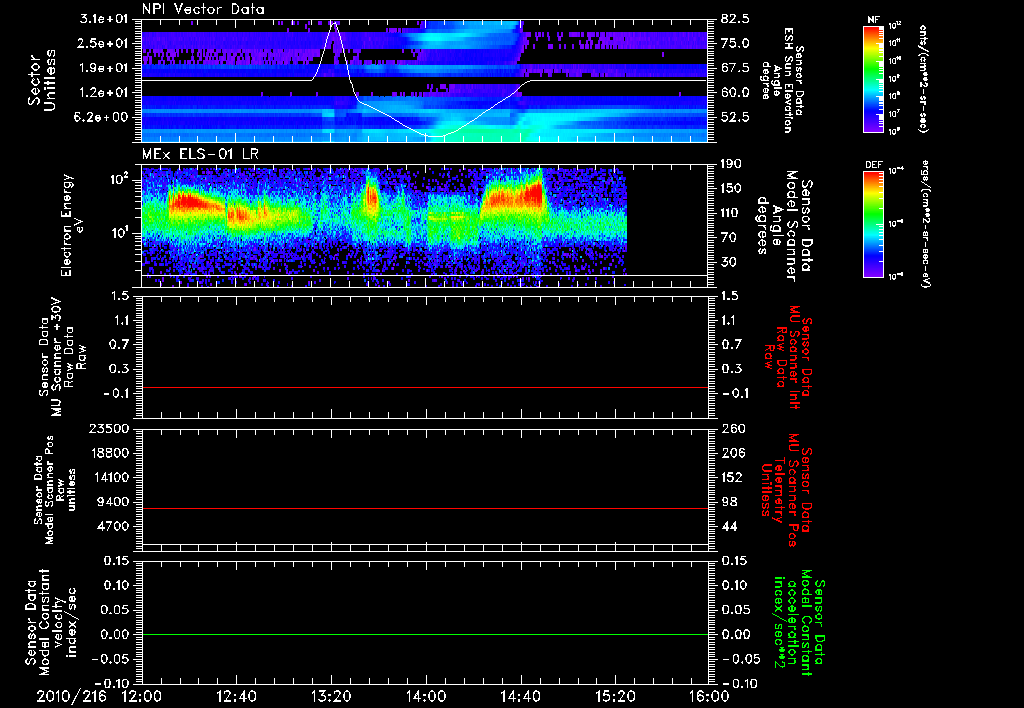This screenshot has width=1024, height=708.
Task: Click the 52.5 elevation angle tick
Action: 735,118
